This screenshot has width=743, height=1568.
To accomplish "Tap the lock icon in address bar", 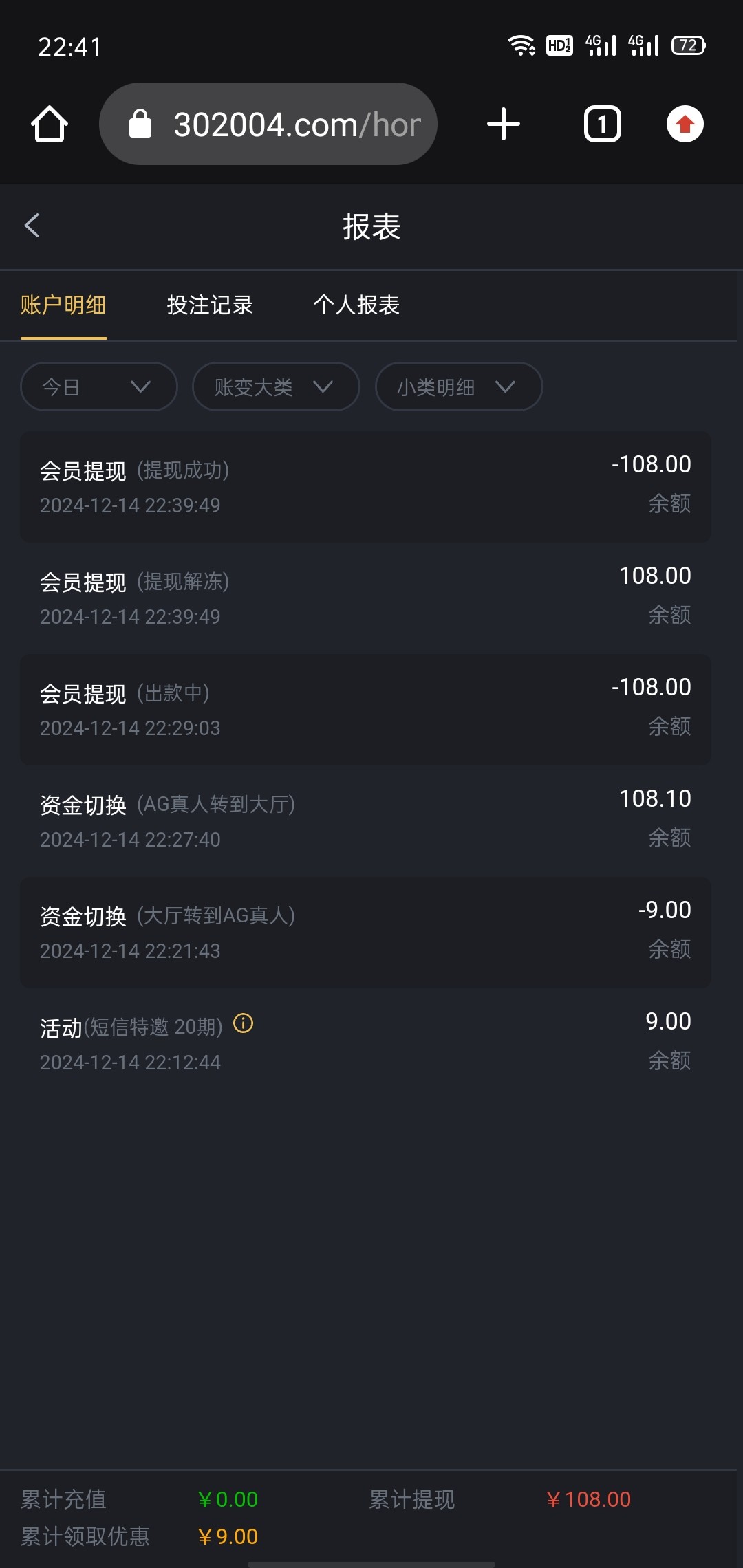I will (140, 124).
